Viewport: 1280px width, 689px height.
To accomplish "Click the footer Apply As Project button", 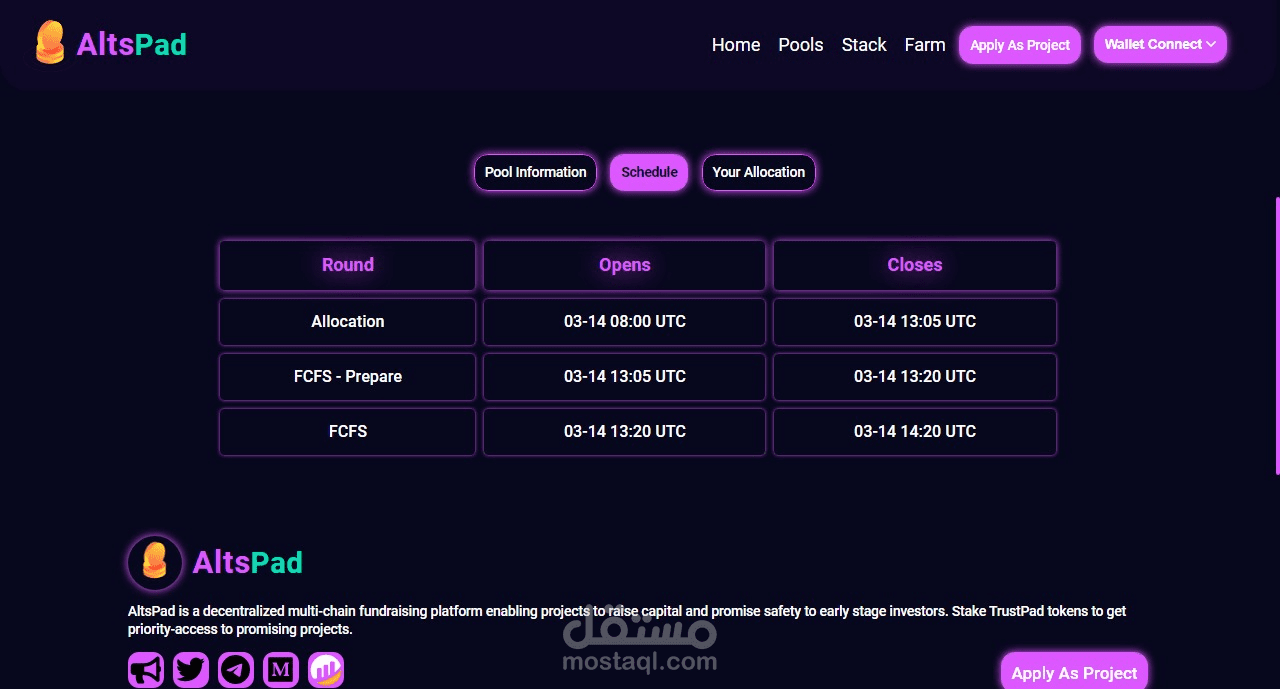I will (1074, 673).
